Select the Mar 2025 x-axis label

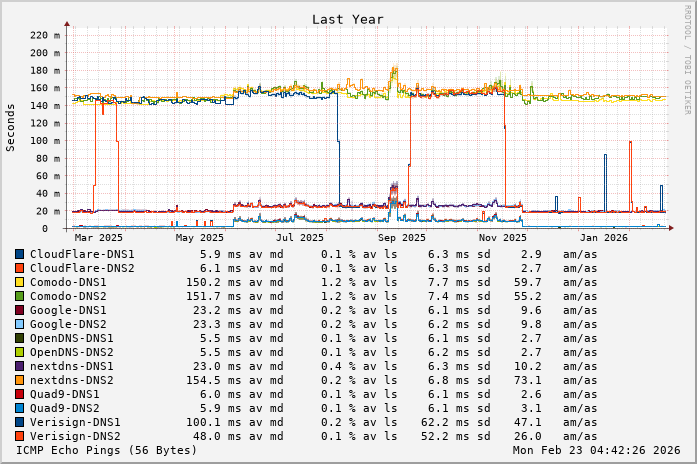(97, 238)
